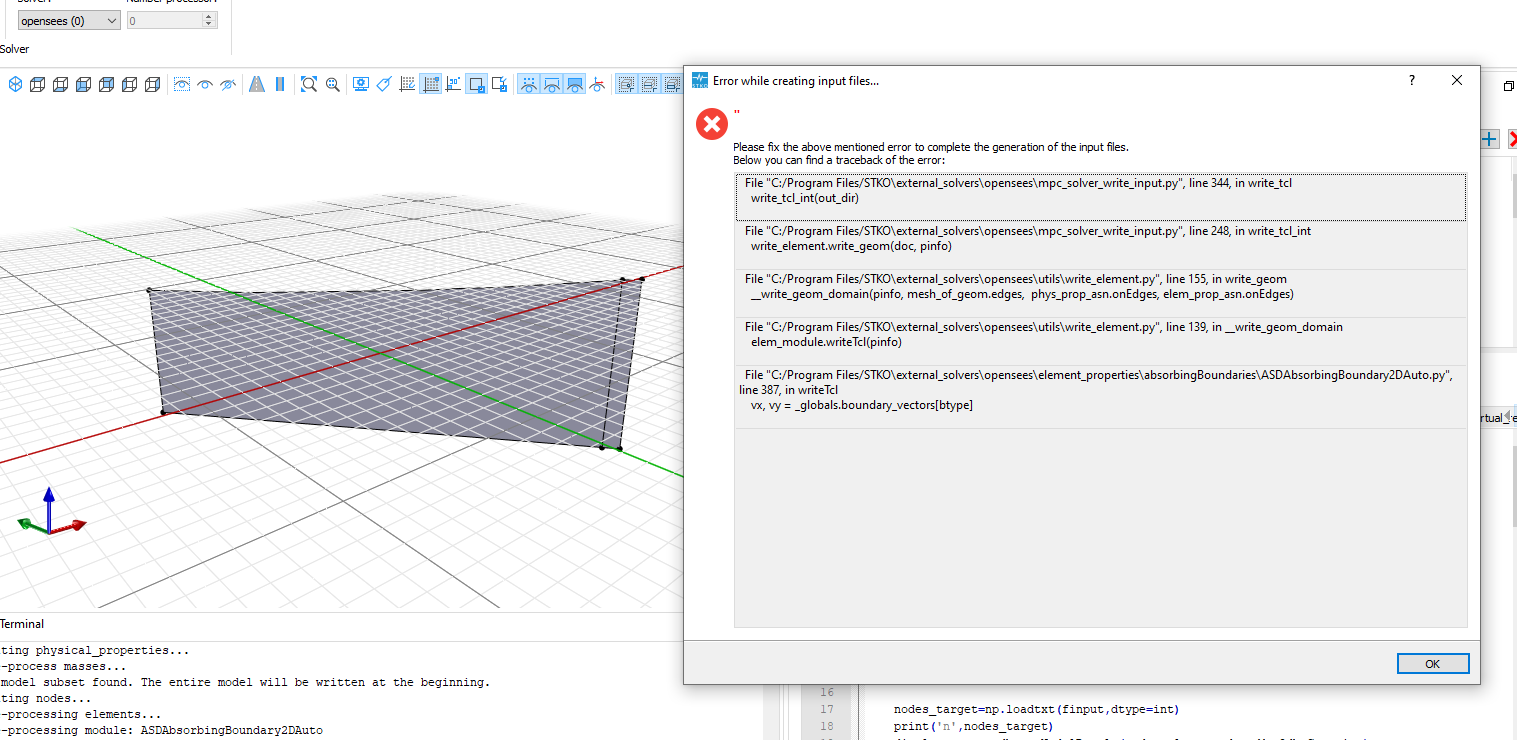This screenshot has height=740, width=1517.
Task: Click the terminal line 'ting nodes...'
Action: tap(46, 699)
